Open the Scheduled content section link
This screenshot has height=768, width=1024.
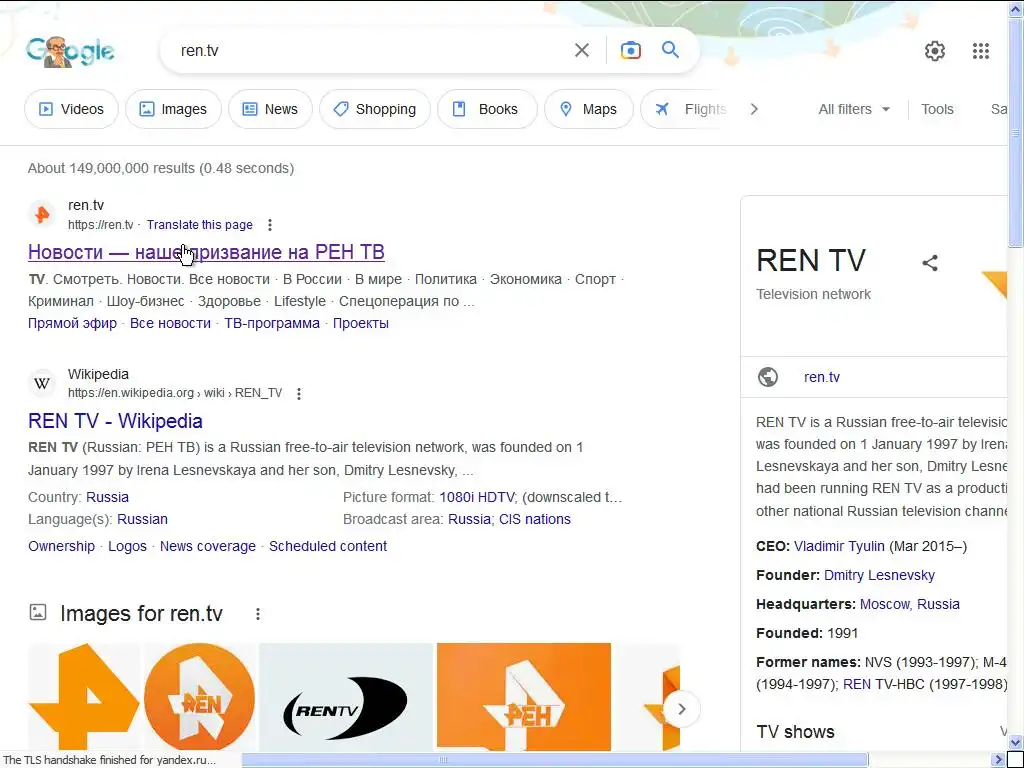328,546
